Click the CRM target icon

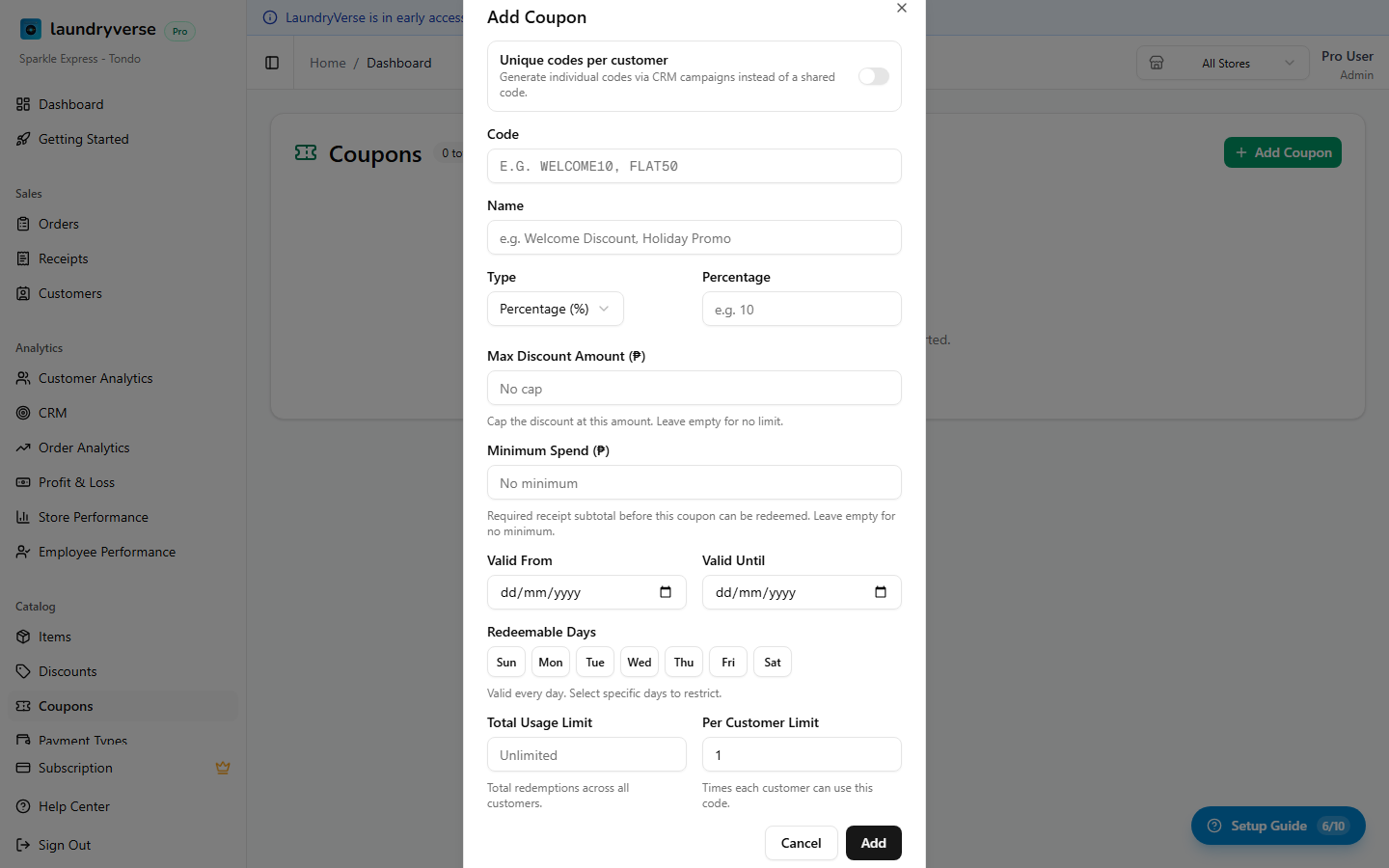[x=23, y=413]
